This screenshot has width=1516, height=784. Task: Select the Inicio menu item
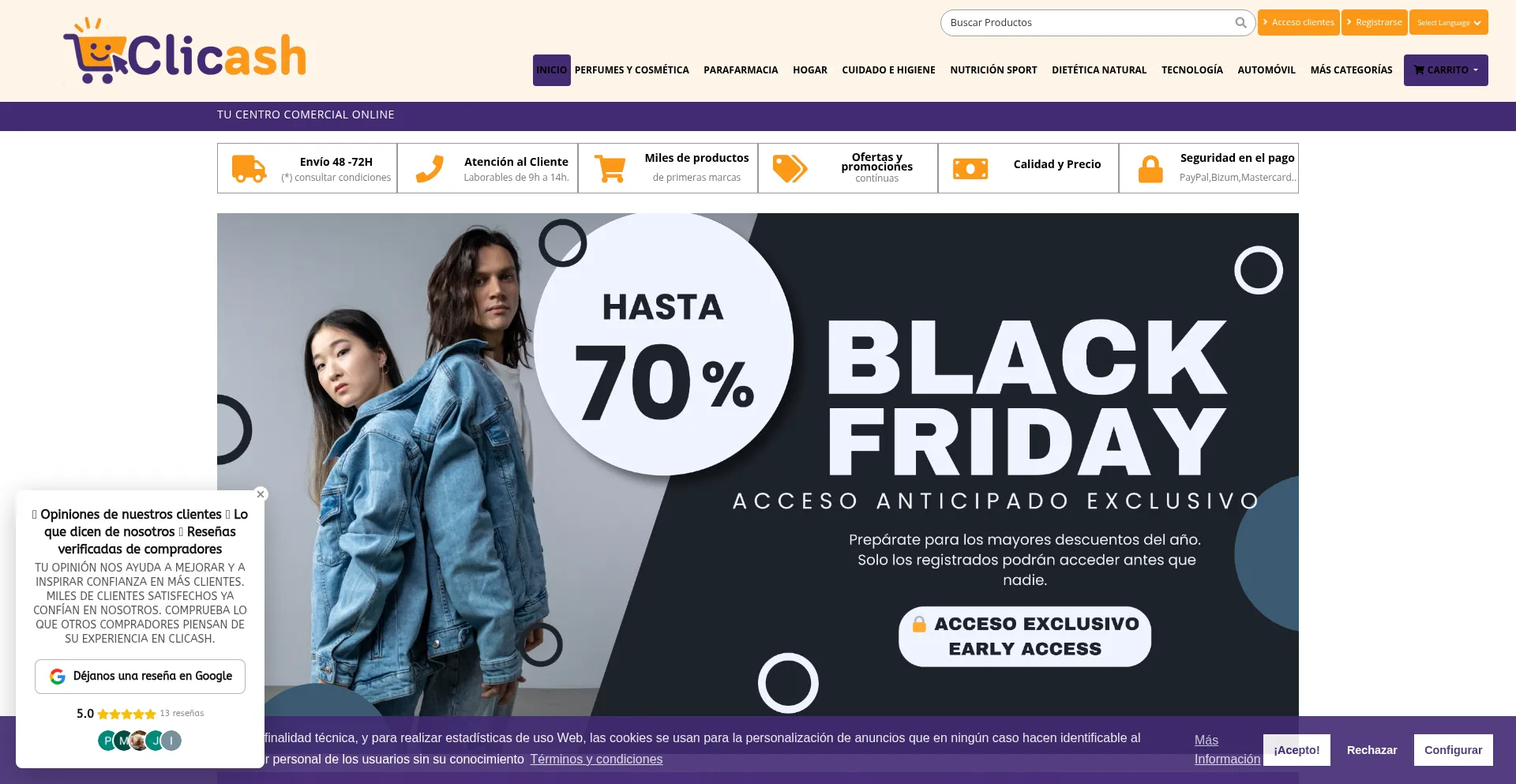point(552,70)
